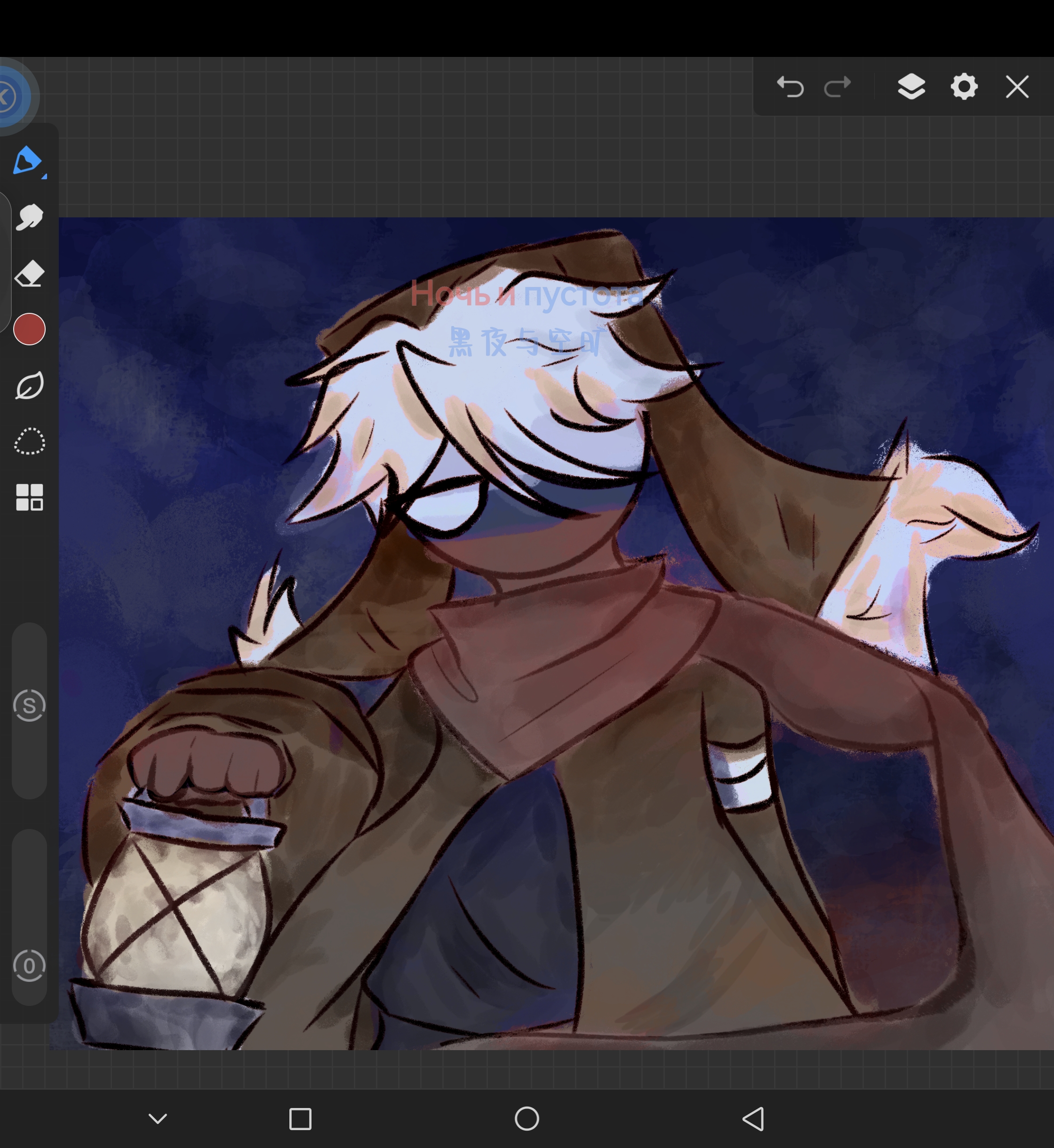1054x1148 pixels.
Task: Open the gear Settings menu
Action: tap(964, 87)
